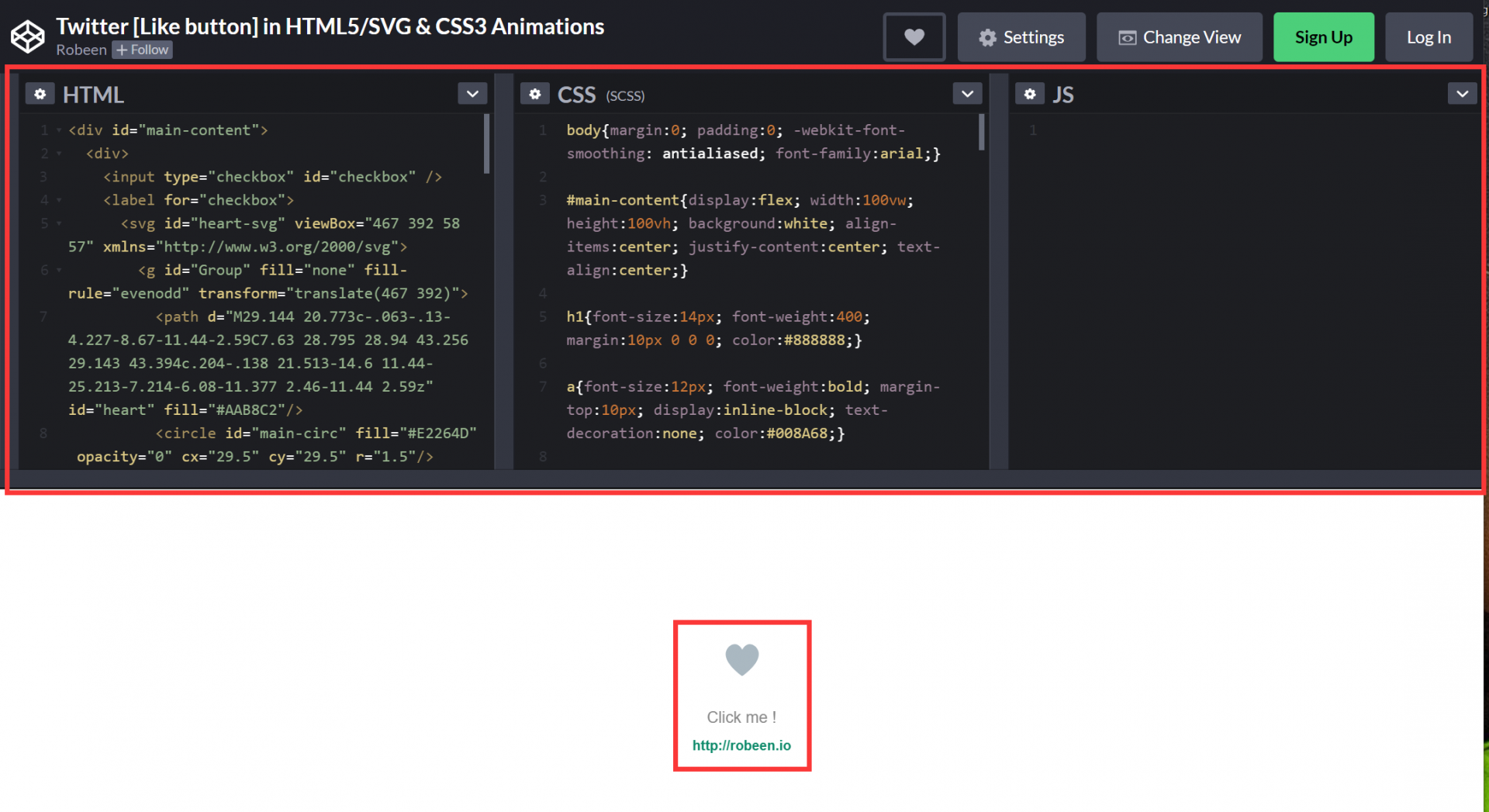Open Change View options

tap(1178, 36)
